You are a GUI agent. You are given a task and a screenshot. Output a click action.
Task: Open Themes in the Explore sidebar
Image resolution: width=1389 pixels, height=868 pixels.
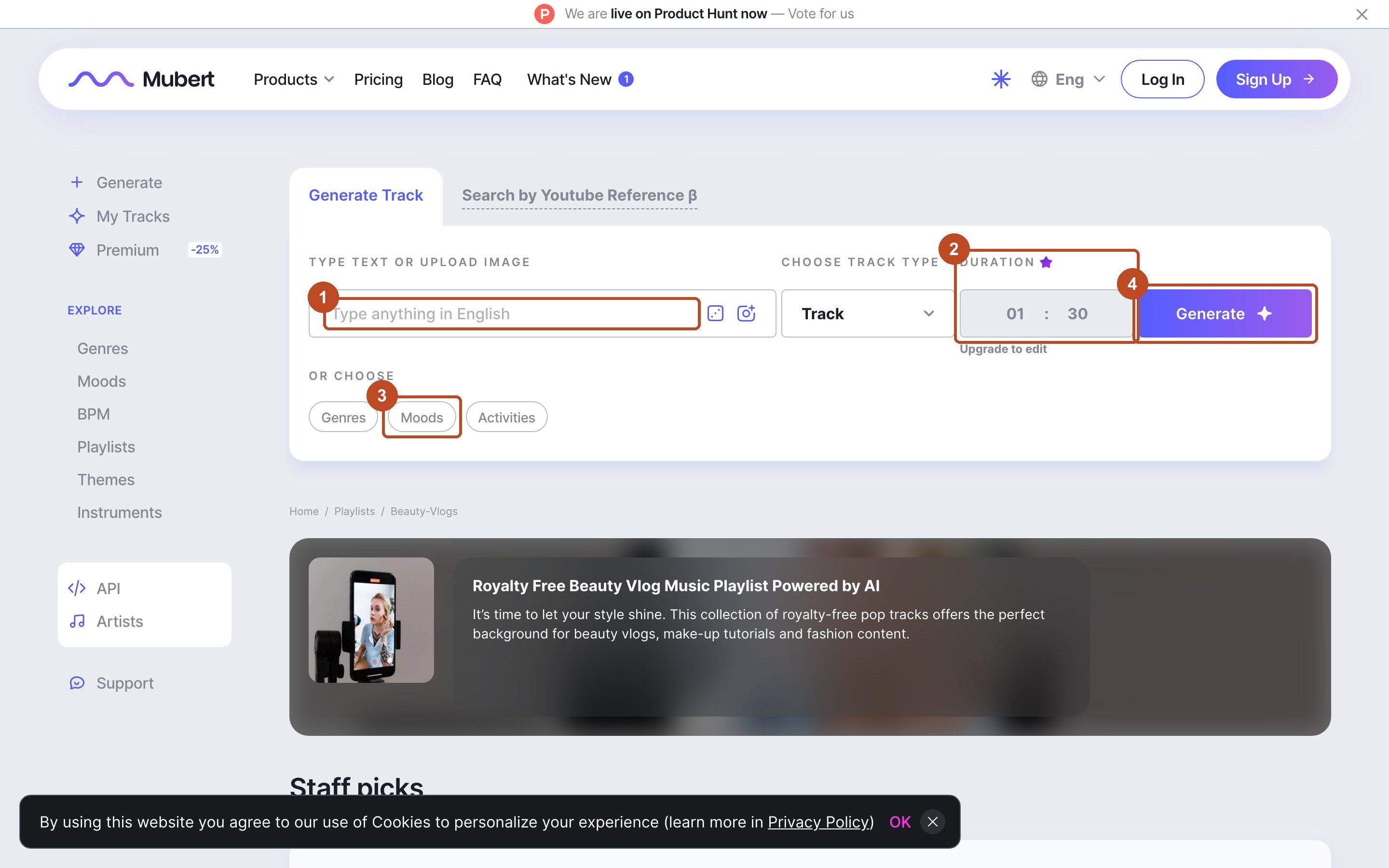tap(106, 479)
